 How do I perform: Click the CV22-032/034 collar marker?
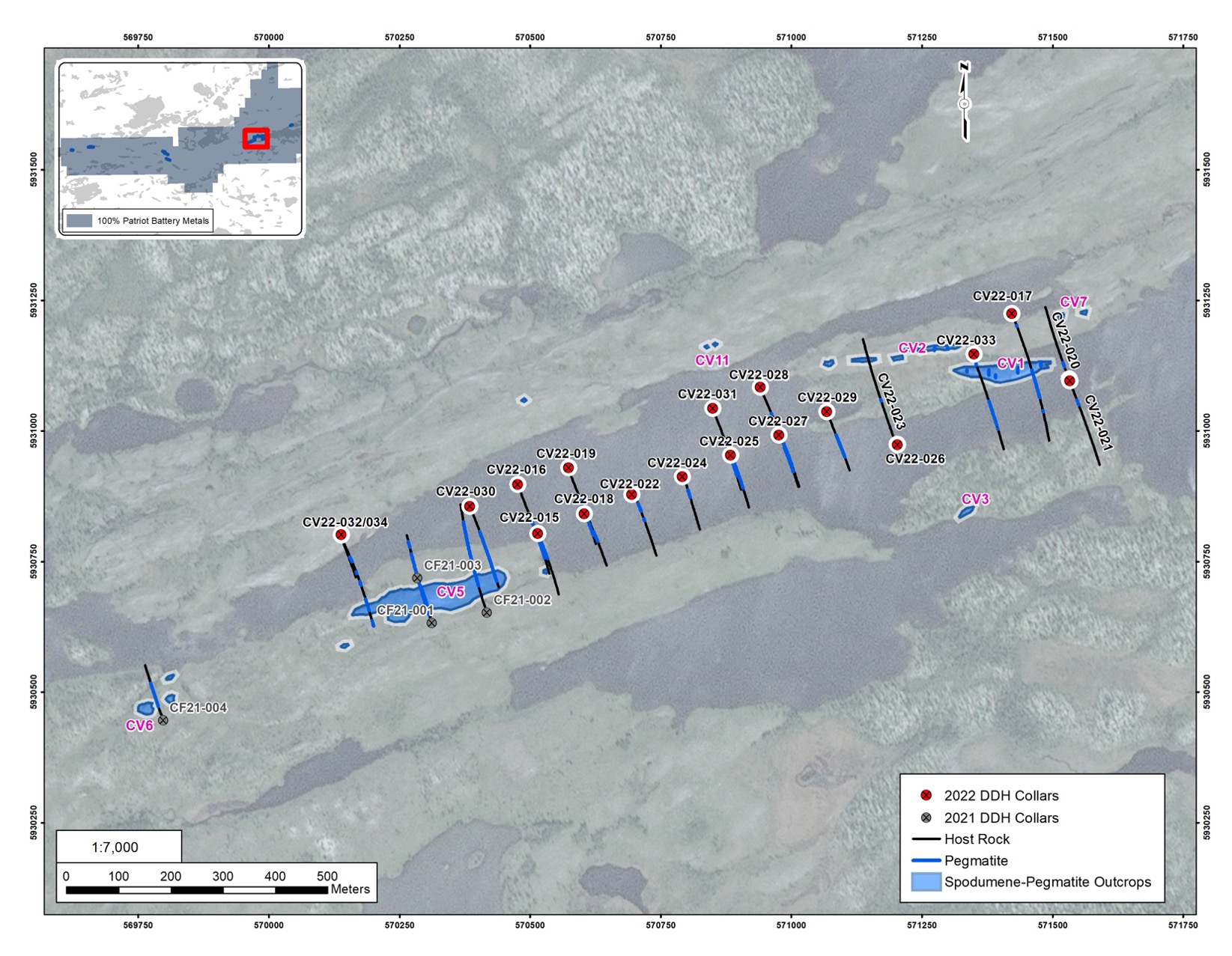[341, 535]
